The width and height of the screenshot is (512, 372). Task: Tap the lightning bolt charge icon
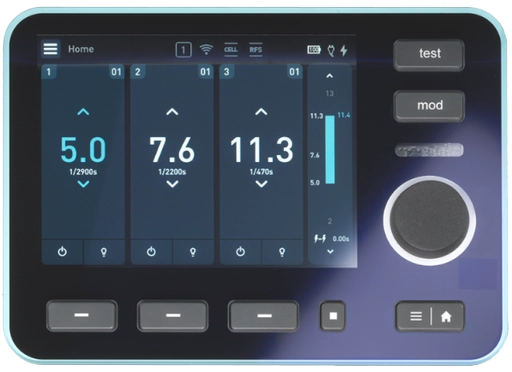click(344, 50)
